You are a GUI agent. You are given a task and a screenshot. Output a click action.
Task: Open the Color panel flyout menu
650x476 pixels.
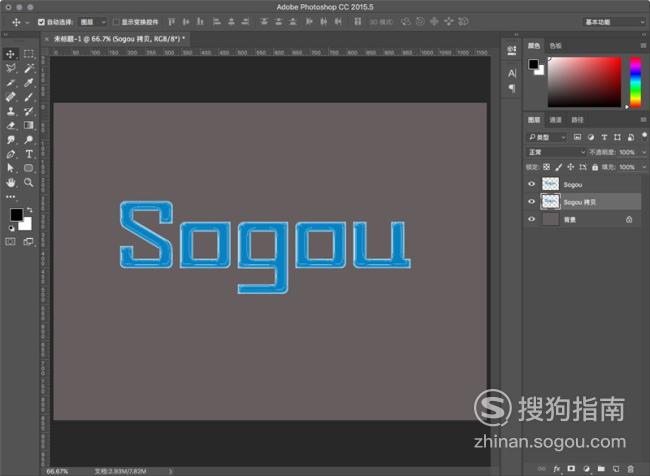coord(643,46)
